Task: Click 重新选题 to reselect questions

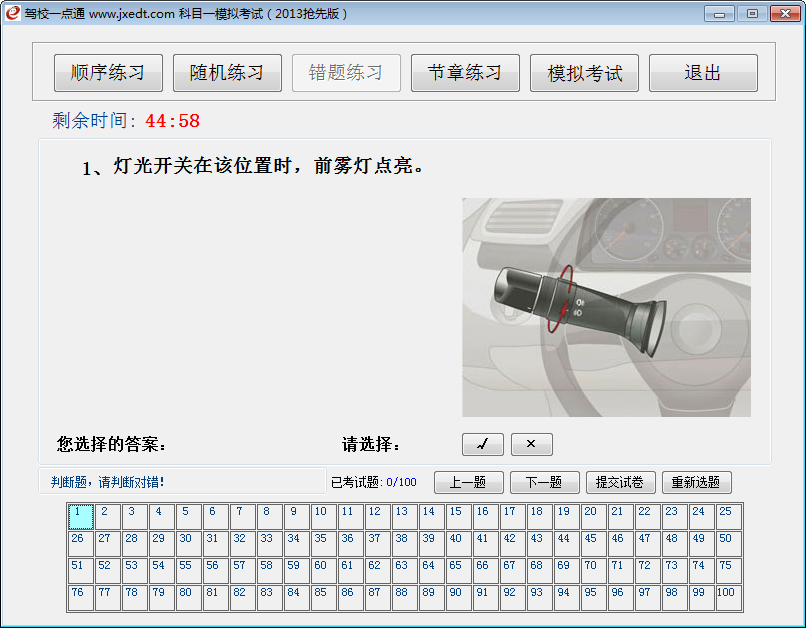Action: coord(697,482)
